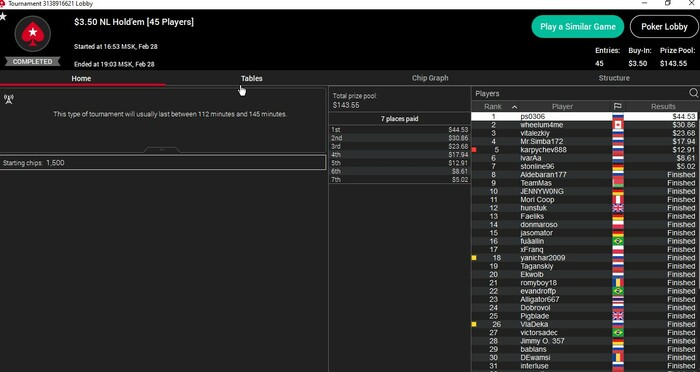Click the PokerStars red spade logo
This screenshot has width=700, height=372.
click(33, 34)
